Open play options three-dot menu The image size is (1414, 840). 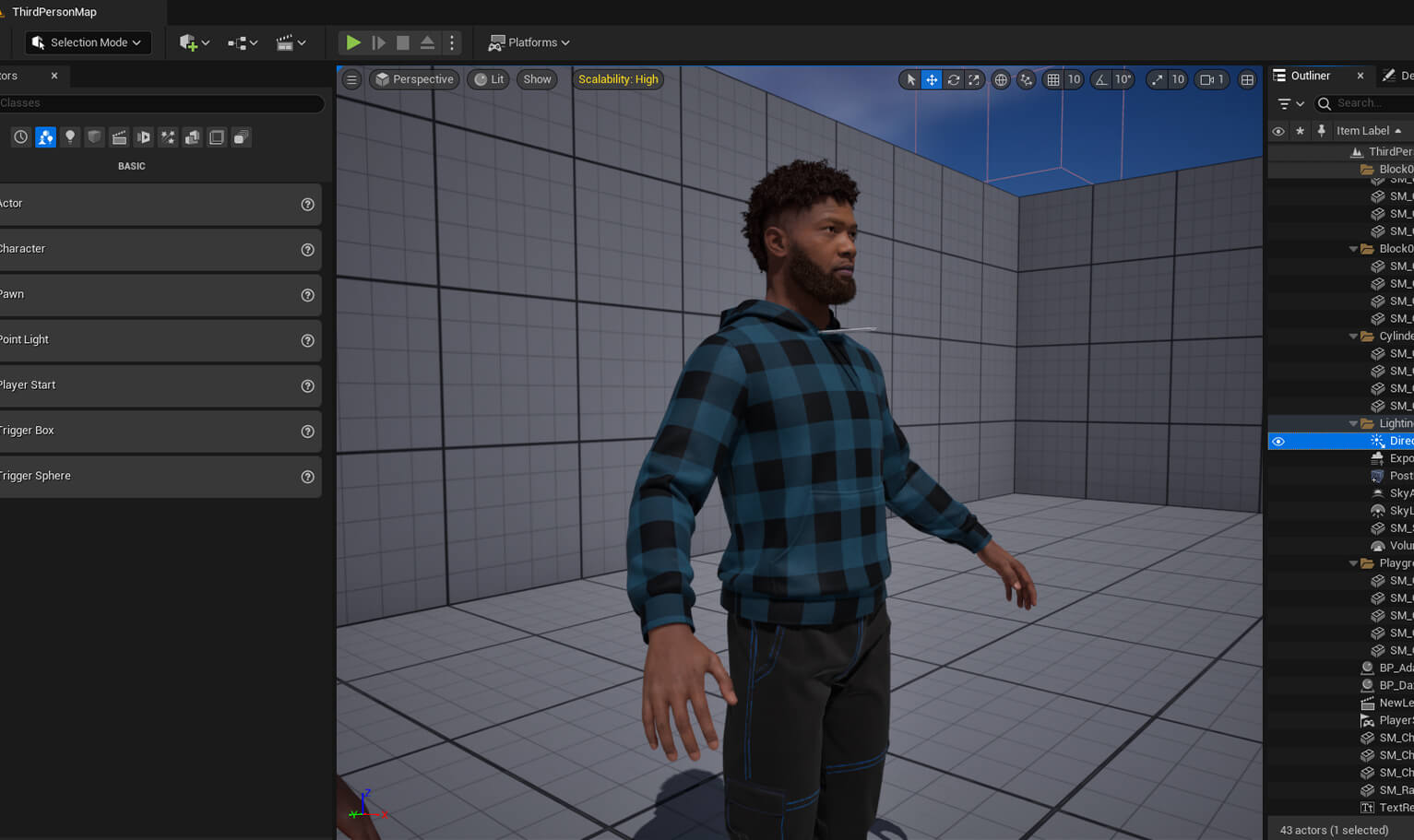pos(452,42)
